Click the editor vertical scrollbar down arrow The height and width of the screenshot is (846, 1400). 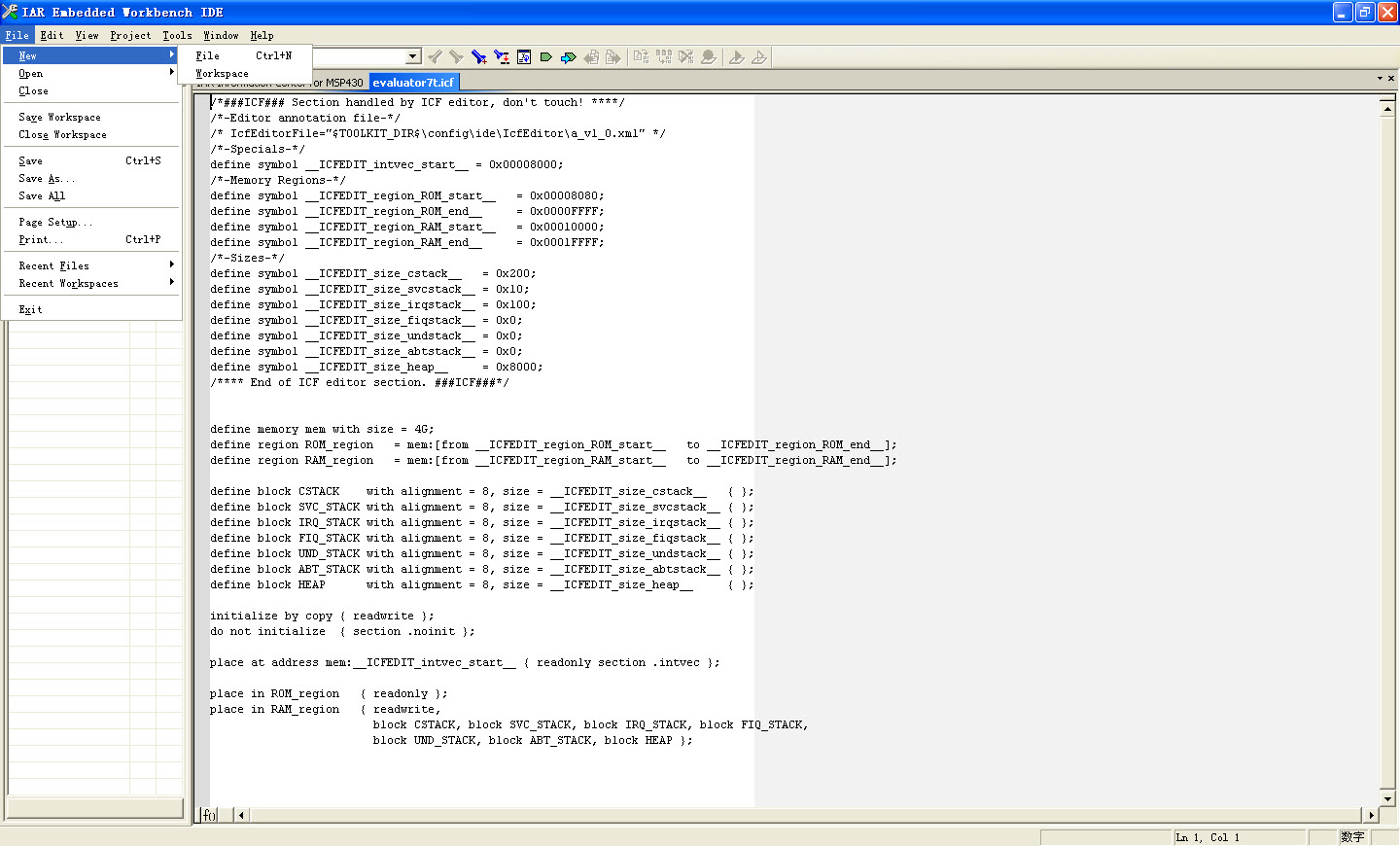coord(1387,798)
